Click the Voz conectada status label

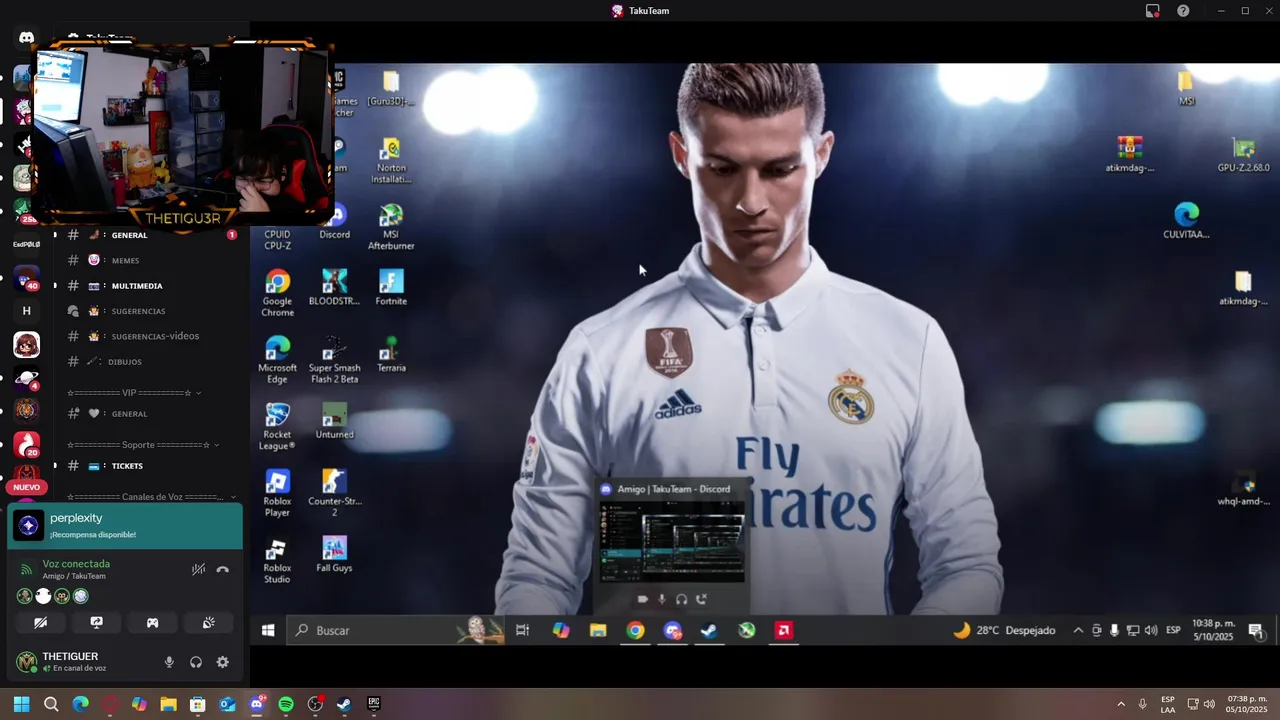[76, 564]
